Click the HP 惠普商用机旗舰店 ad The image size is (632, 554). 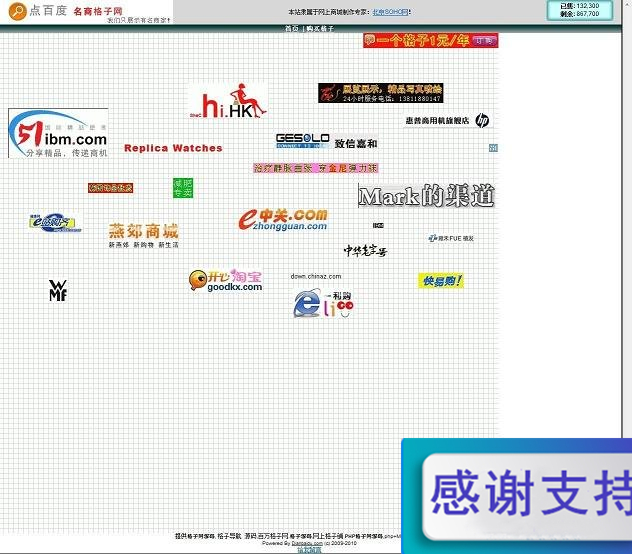[447, 120]
